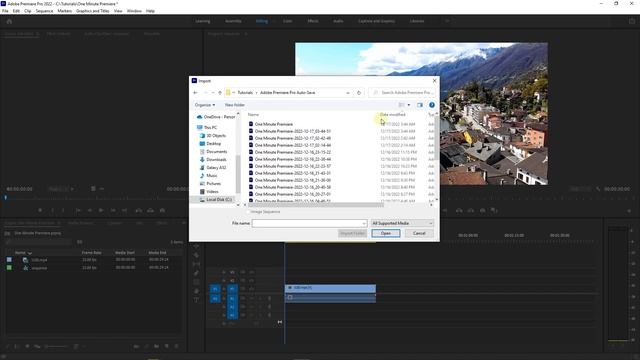Click the New folder button
Viewport: 640px width, 360px height.
pos(235,105)
